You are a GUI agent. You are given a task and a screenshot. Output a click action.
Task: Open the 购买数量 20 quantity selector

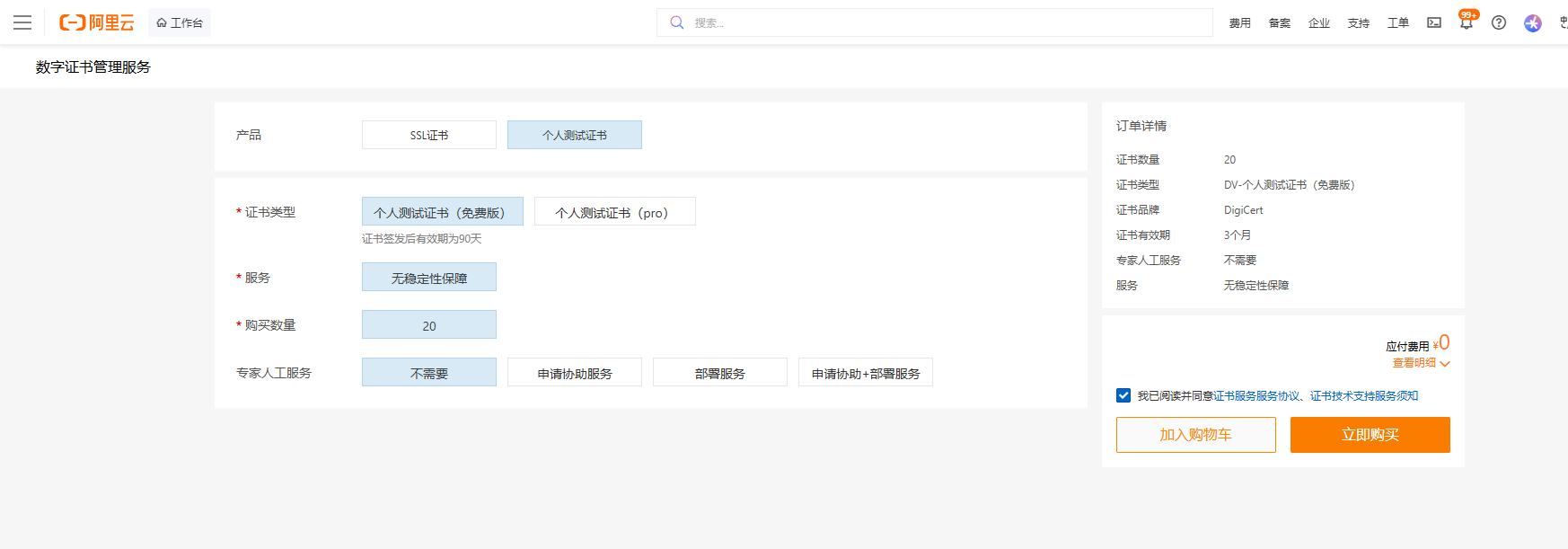pos(429,325)
